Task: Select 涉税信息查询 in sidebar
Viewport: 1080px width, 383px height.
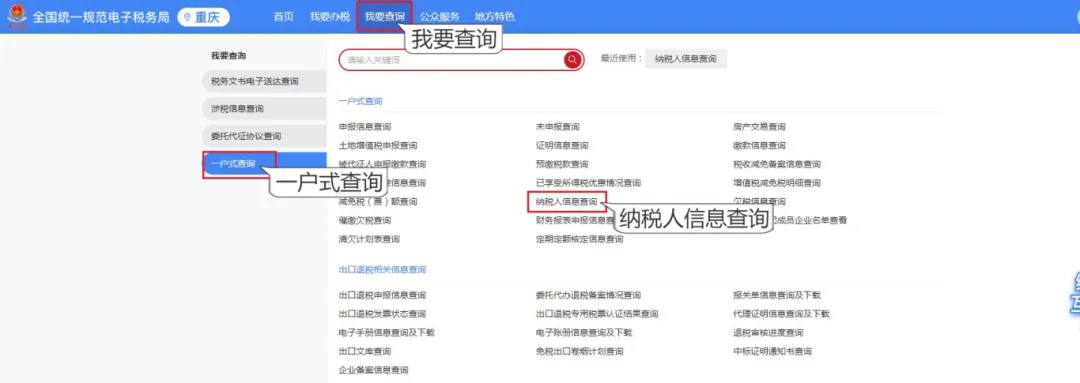Action: pyautogui.click(x=263, y=109)
